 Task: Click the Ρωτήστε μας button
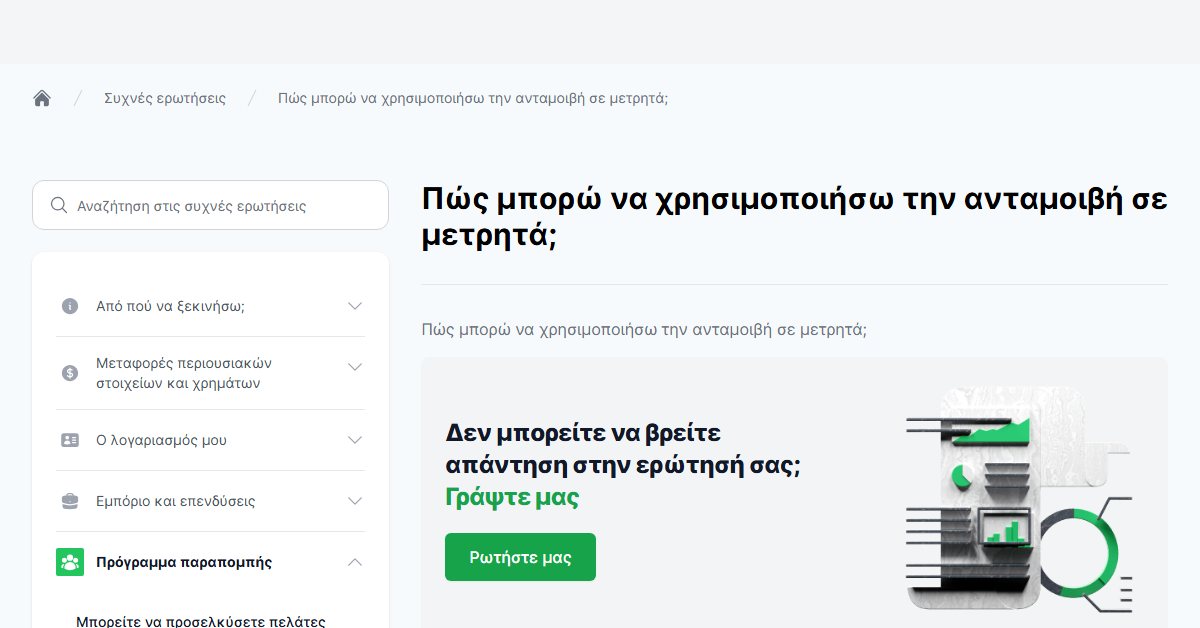pos(520,557)
